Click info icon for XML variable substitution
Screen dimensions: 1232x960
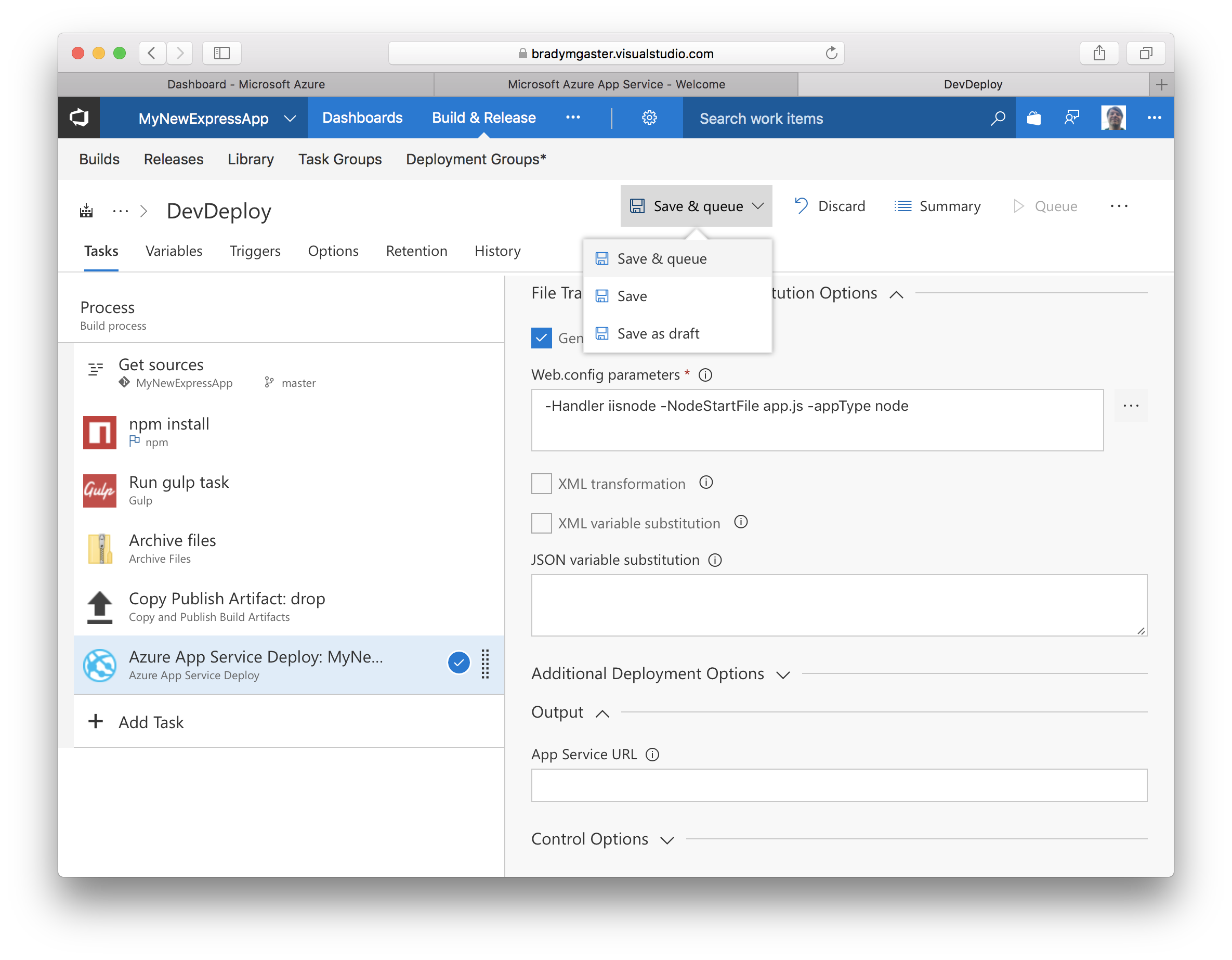coord(741,522)
